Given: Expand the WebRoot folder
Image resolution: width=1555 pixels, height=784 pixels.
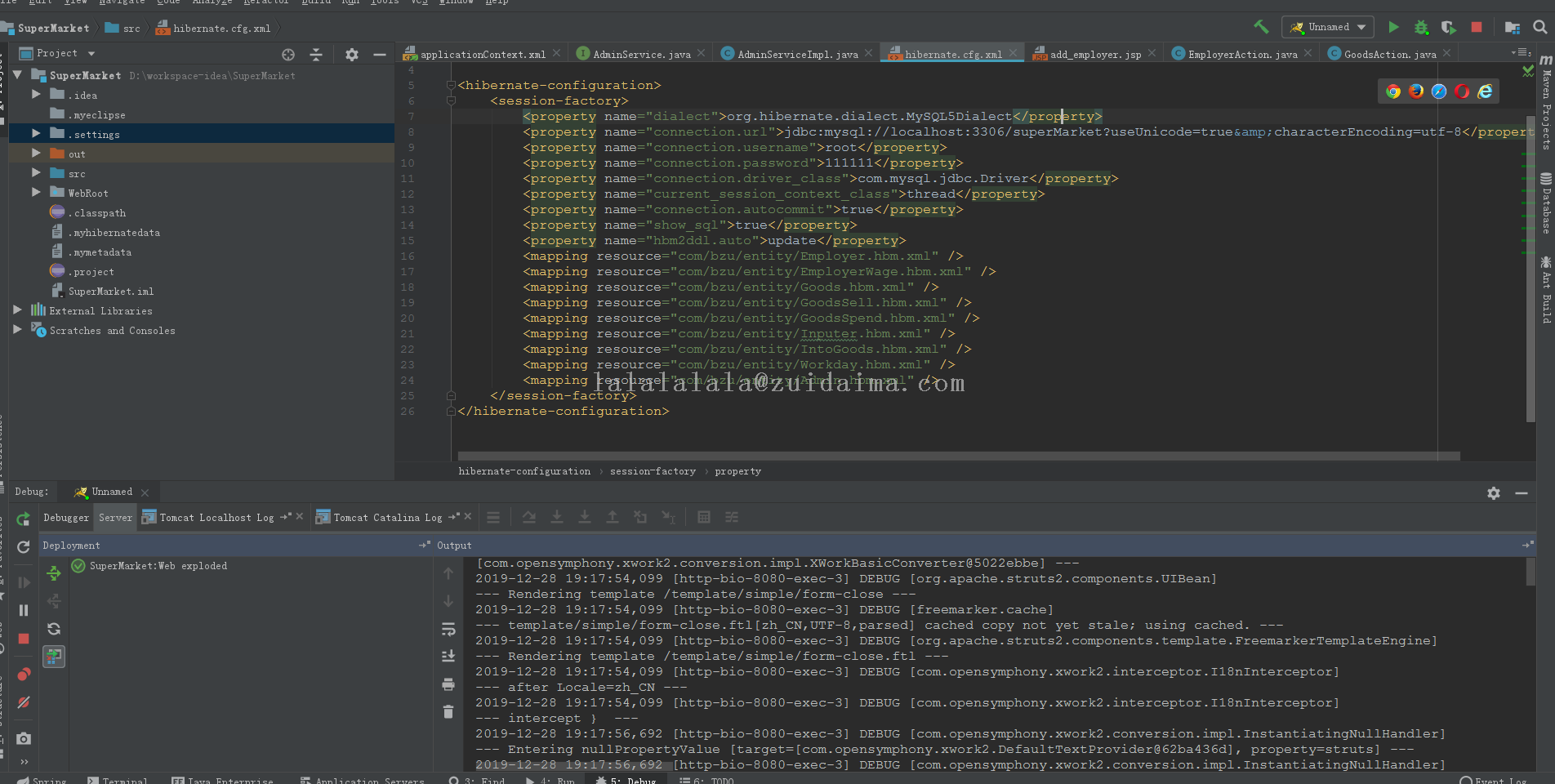Looking at the screenshot, I should [36, 193].
